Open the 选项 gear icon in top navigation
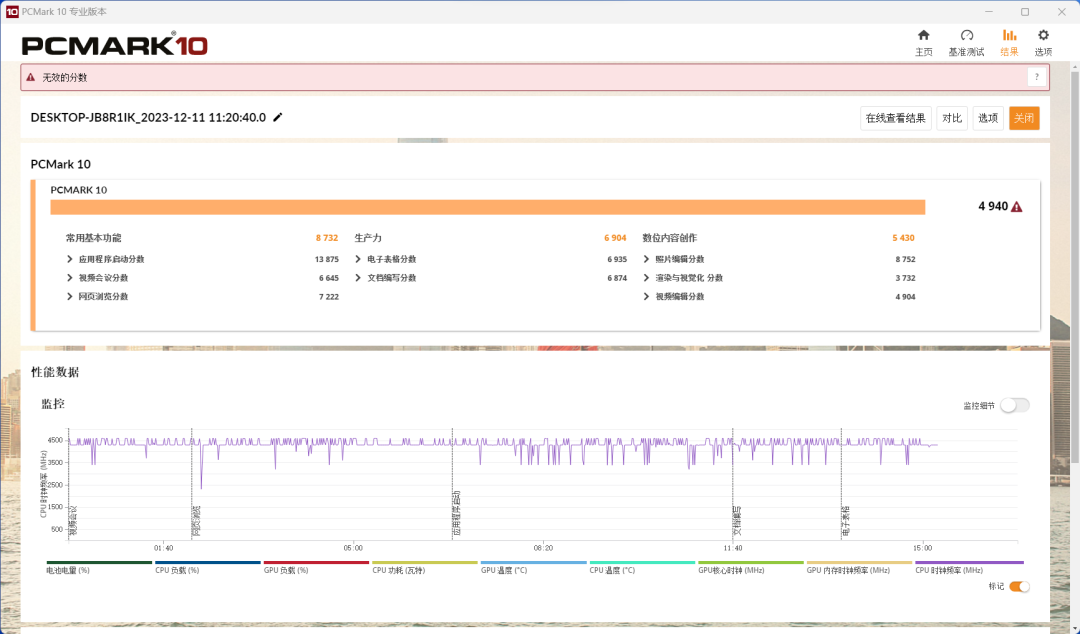This screenshot has height=634, width=1080. pyautogui.click(x=1043, y=35)
